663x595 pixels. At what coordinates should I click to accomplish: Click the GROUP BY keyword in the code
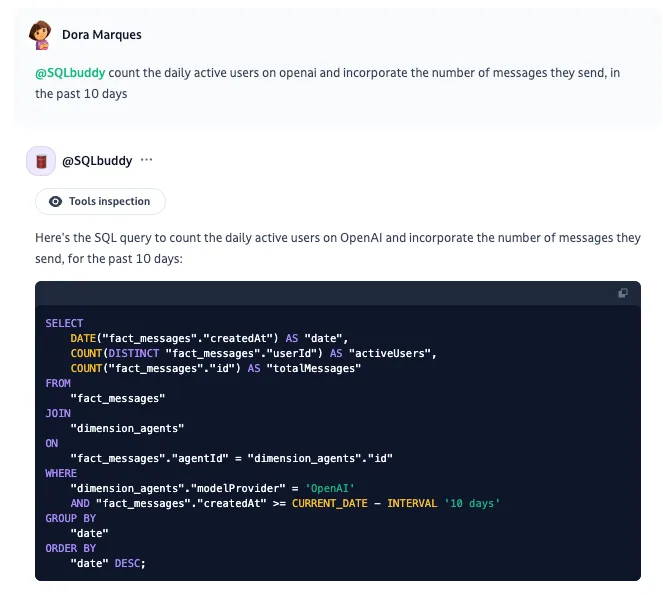(71, 518)
